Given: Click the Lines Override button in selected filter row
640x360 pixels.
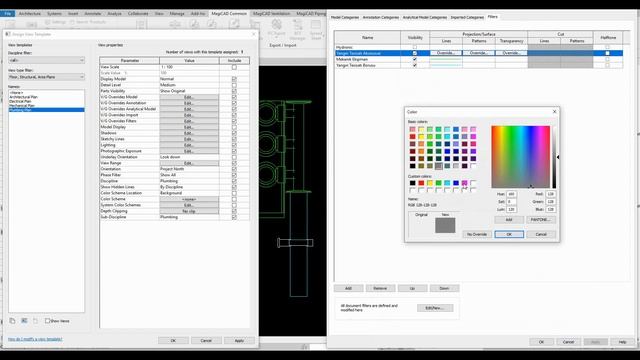Looking at the screenshot, I should 446,53.
